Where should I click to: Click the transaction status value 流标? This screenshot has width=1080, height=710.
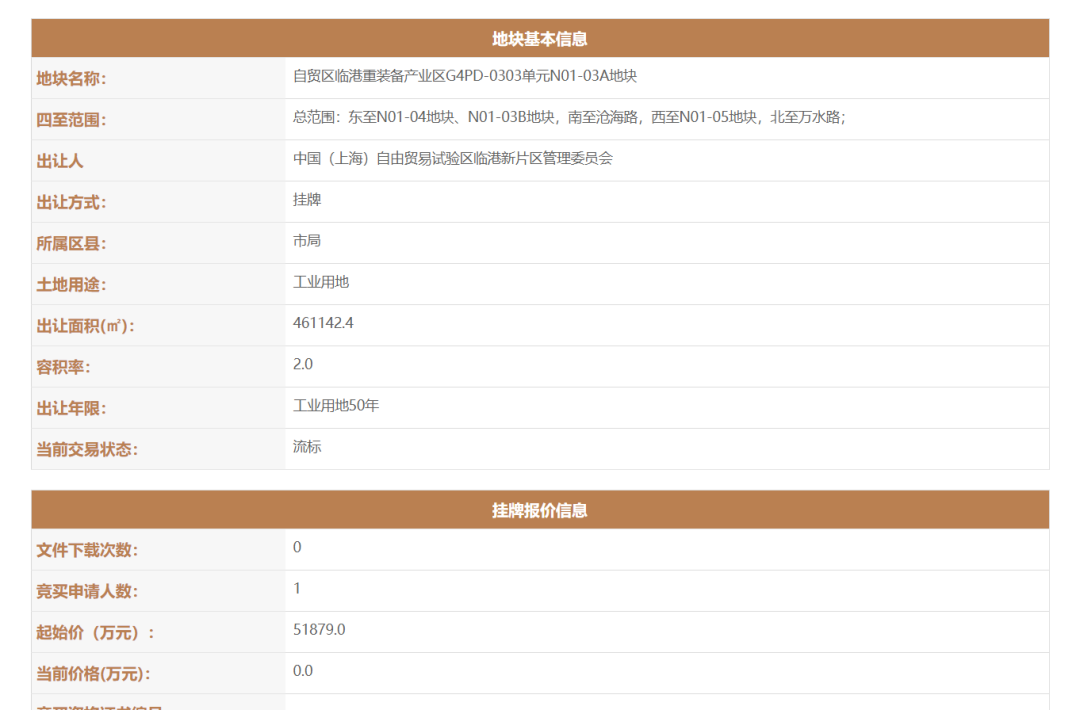307,447
